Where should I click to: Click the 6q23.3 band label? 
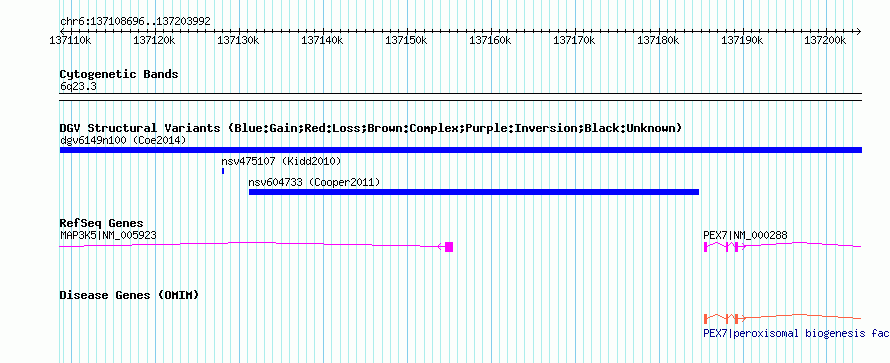point(77,86)
